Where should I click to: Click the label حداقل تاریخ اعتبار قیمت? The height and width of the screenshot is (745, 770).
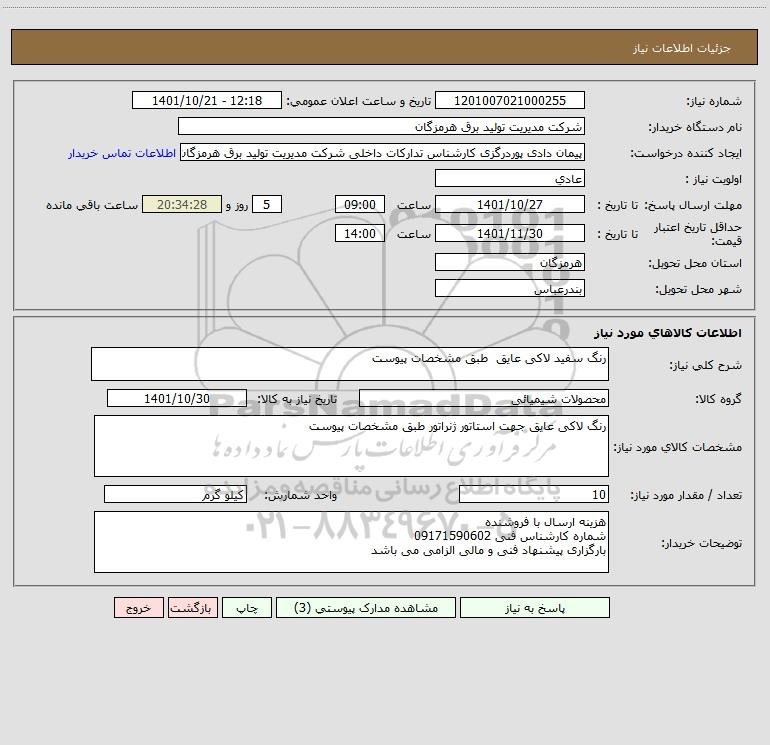698,234
